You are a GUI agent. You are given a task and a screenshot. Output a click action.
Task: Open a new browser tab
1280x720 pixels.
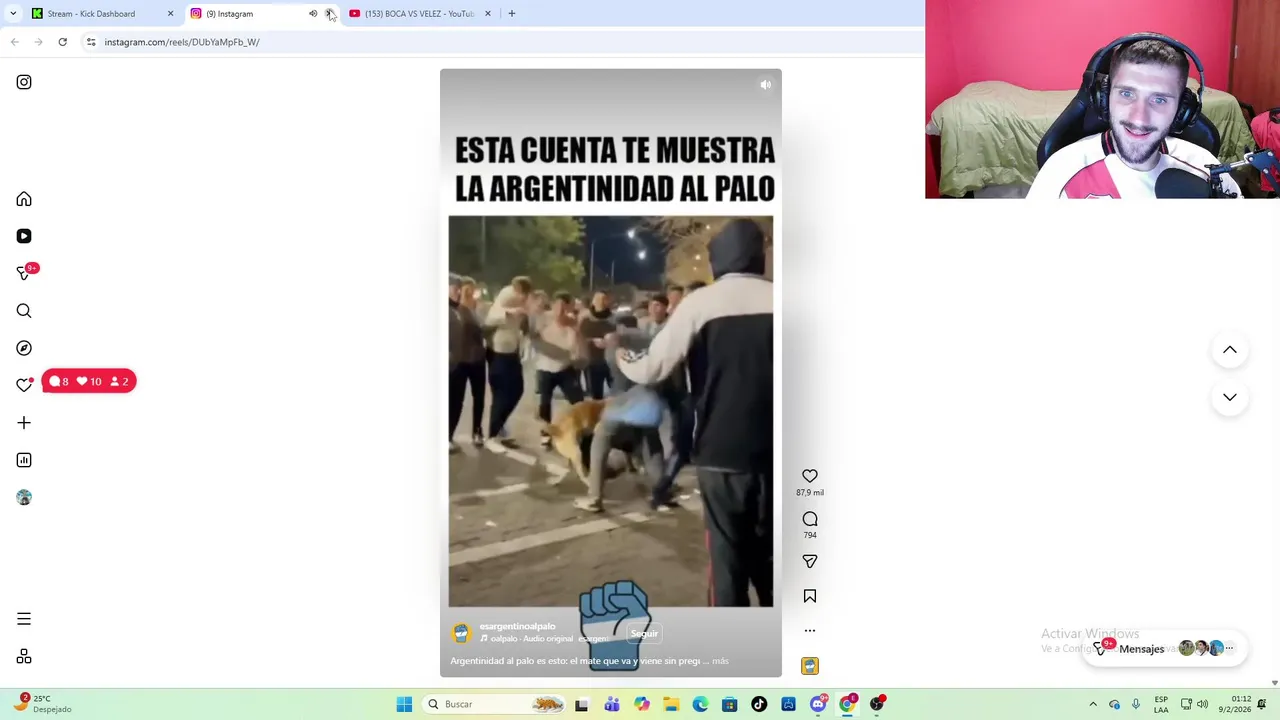tap(511, 14)
